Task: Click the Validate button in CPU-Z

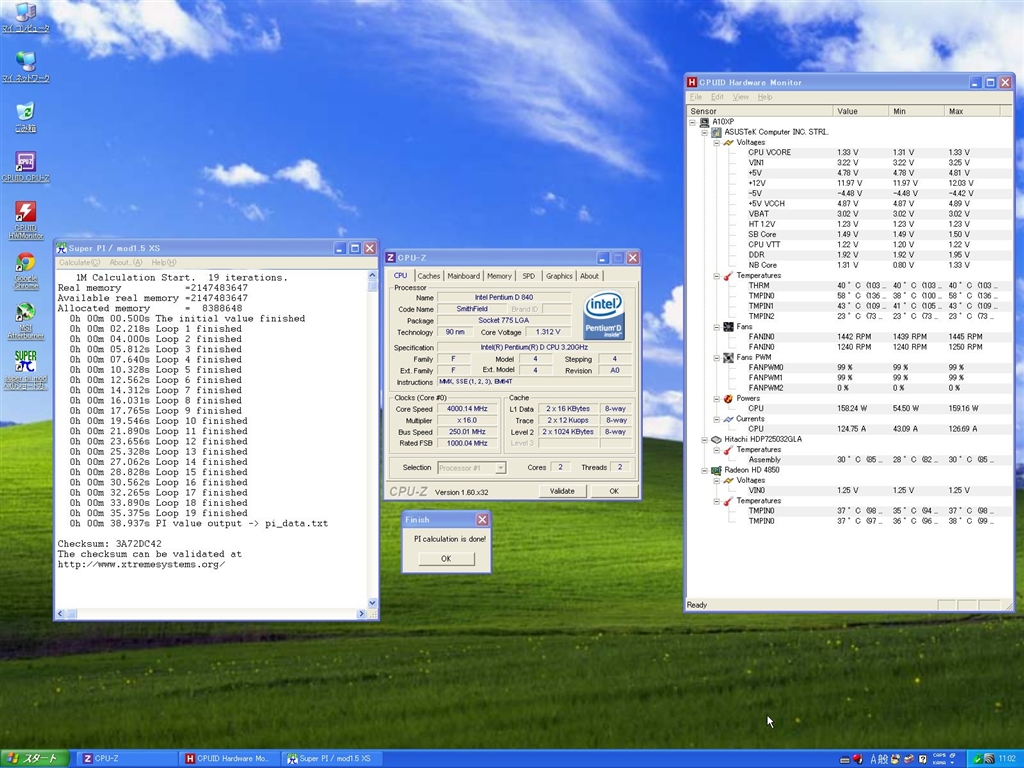Action: click(x=562, y=491)
